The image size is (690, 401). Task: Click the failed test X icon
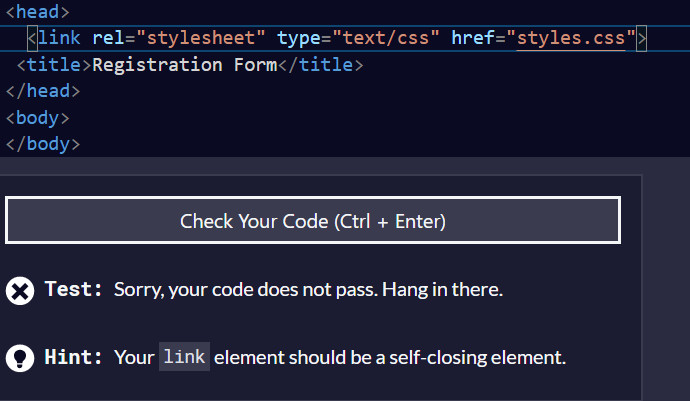(20, 291)
